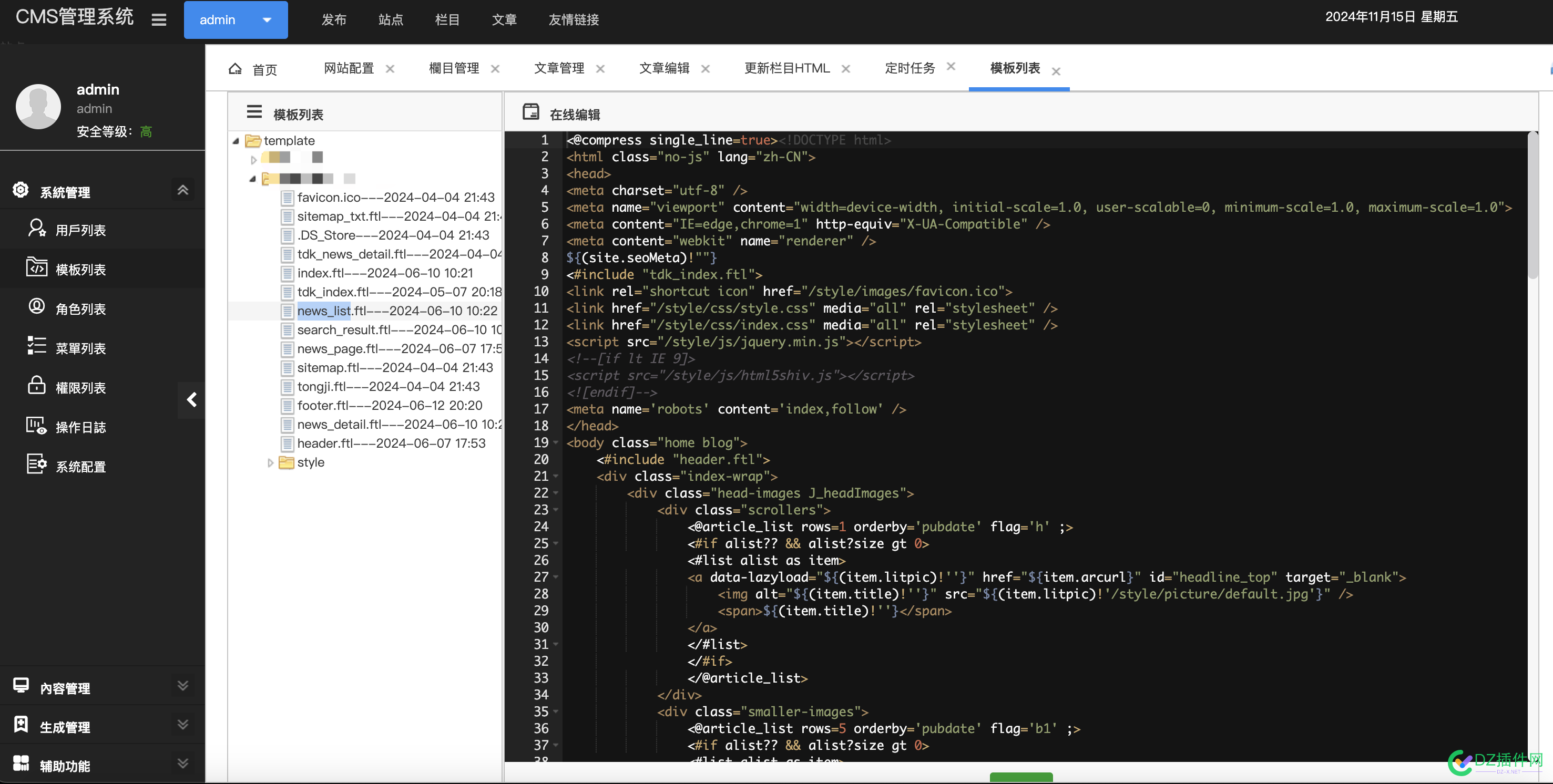
Task: Click the 模板列表 code-folder sidebar icon
Action: tap(37, 266)
